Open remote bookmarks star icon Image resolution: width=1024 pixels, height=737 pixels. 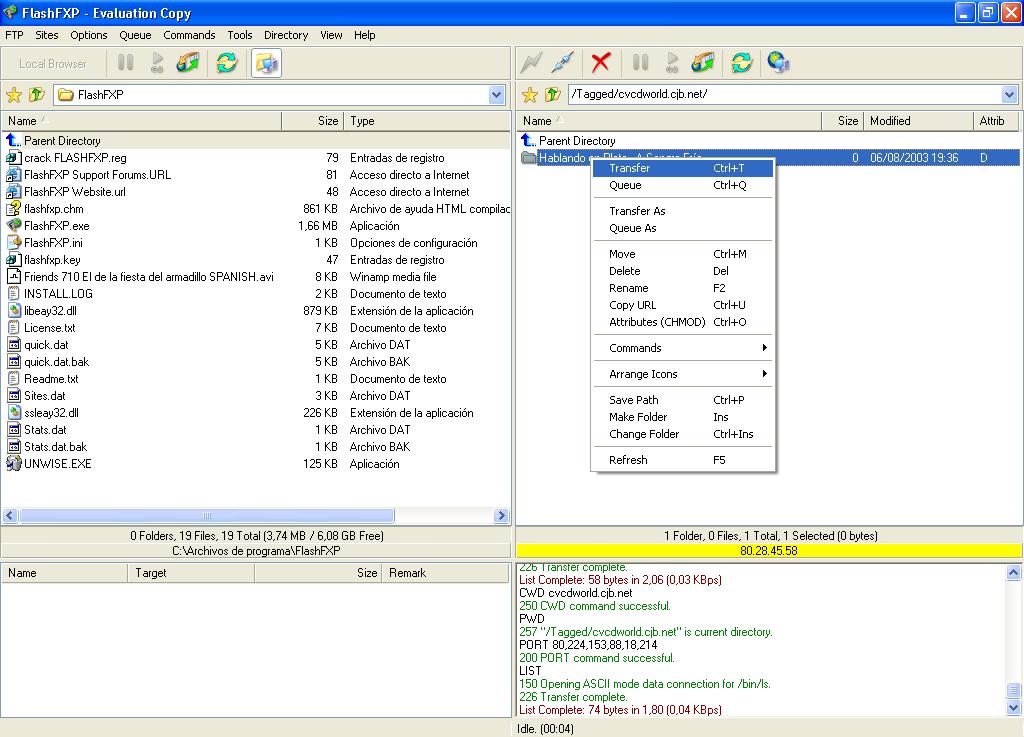click(x=530, y=95)
